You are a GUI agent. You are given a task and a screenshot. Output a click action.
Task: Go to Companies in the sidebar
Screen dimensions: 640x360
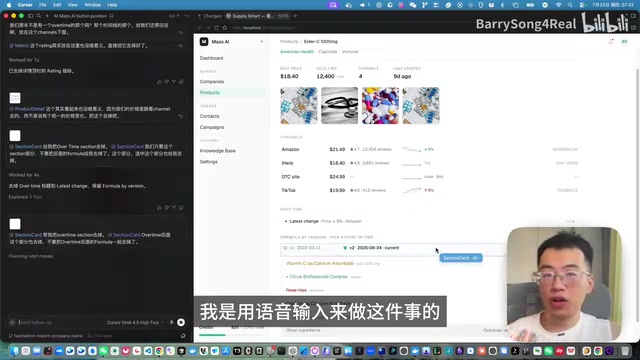click(x=212, y=82)
